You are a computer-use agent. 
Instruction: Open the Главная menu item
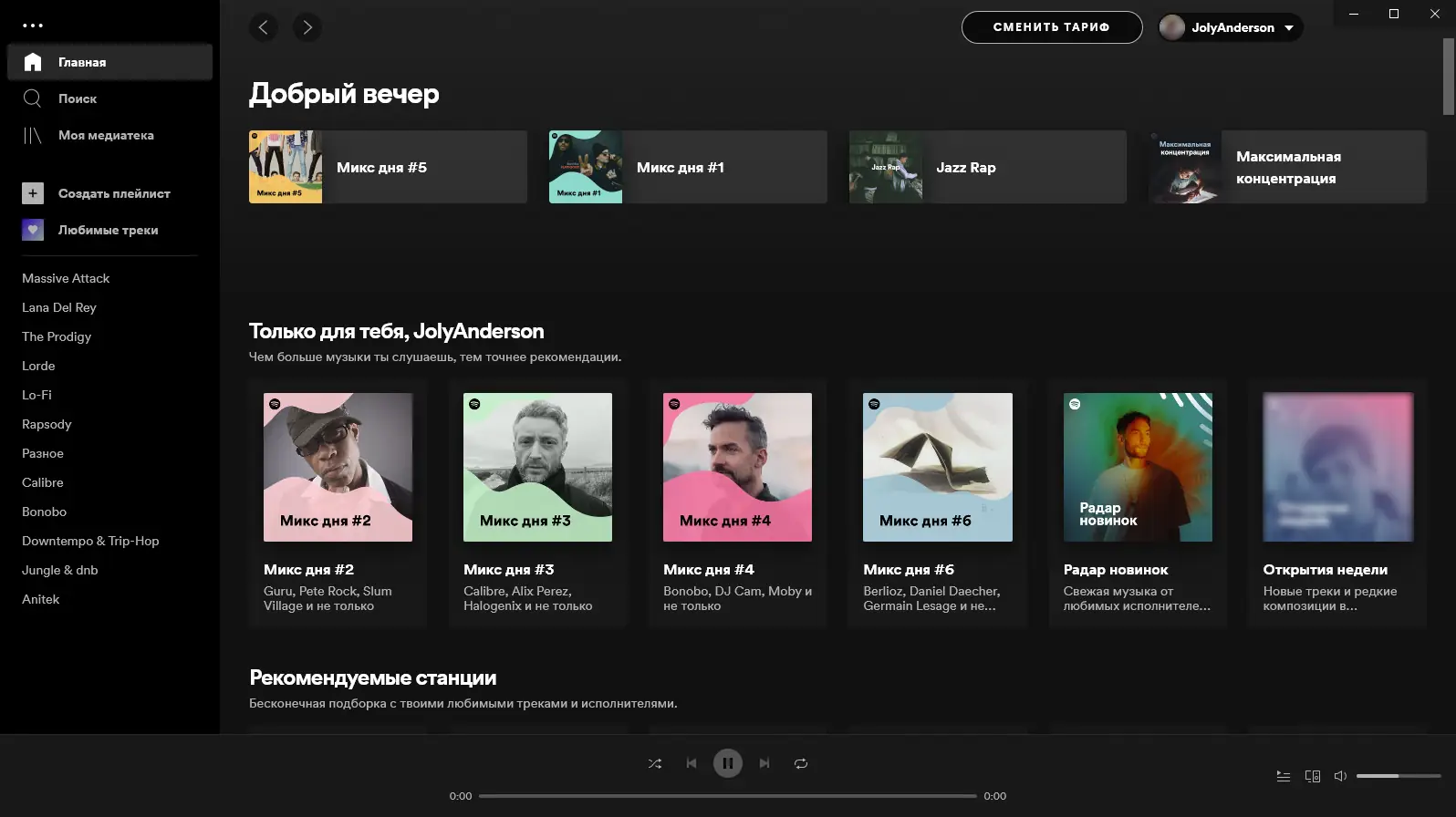pos(110,62)
